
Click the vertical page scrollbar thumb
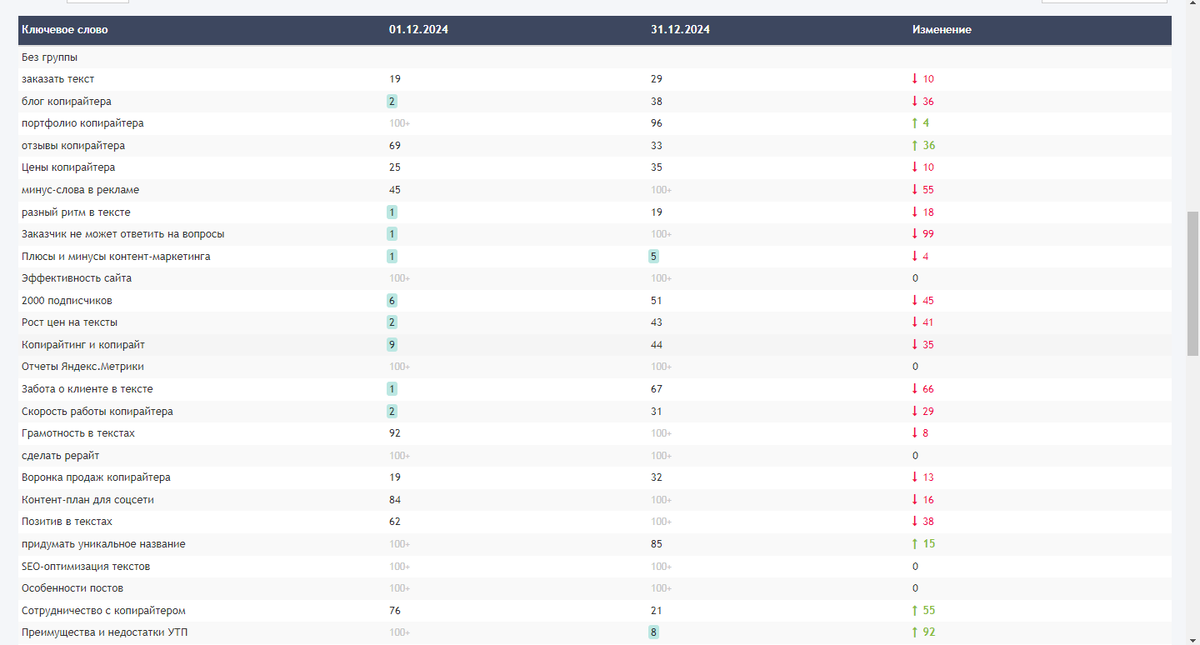pos(1192,283)
